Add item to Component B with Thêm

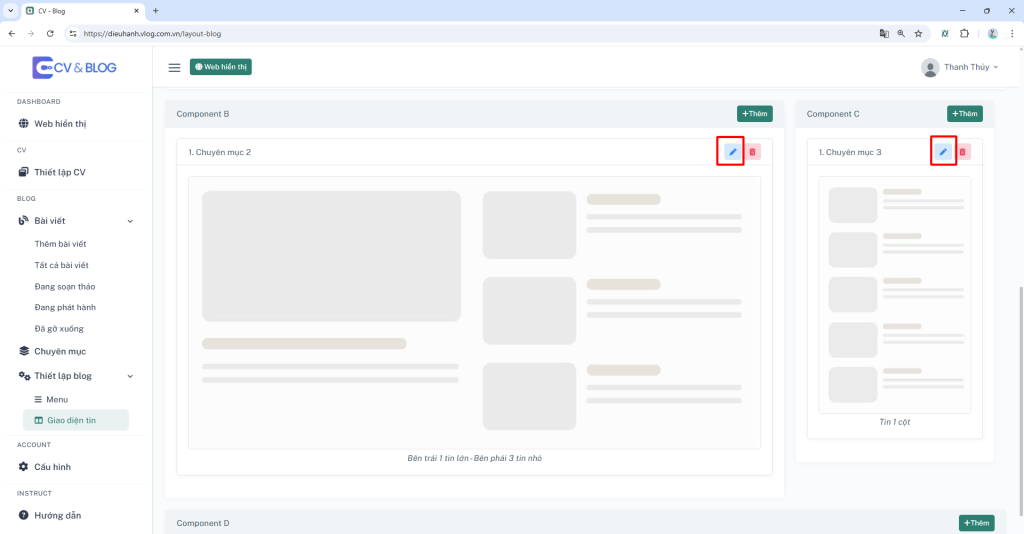pyautogui.click(x=755, y=114)
